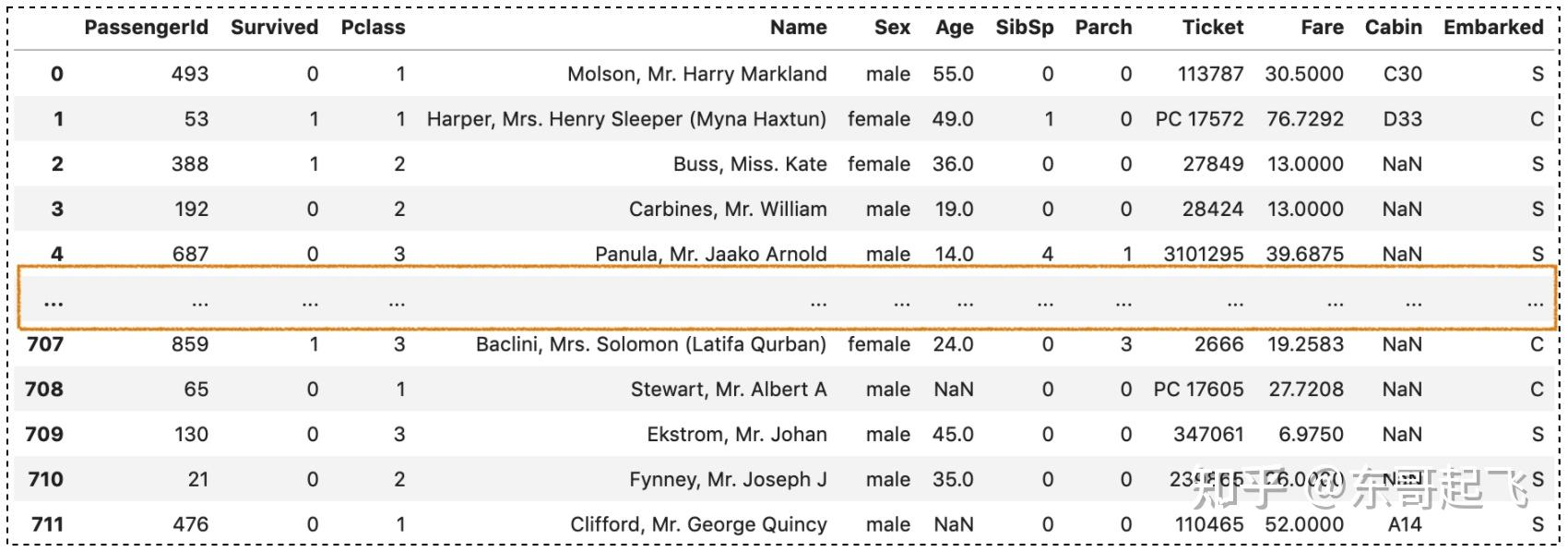Screen dimensions: 1568x552
Task: Click the name Clifford, Mr. George Quincy
Action: pos(698,524)
